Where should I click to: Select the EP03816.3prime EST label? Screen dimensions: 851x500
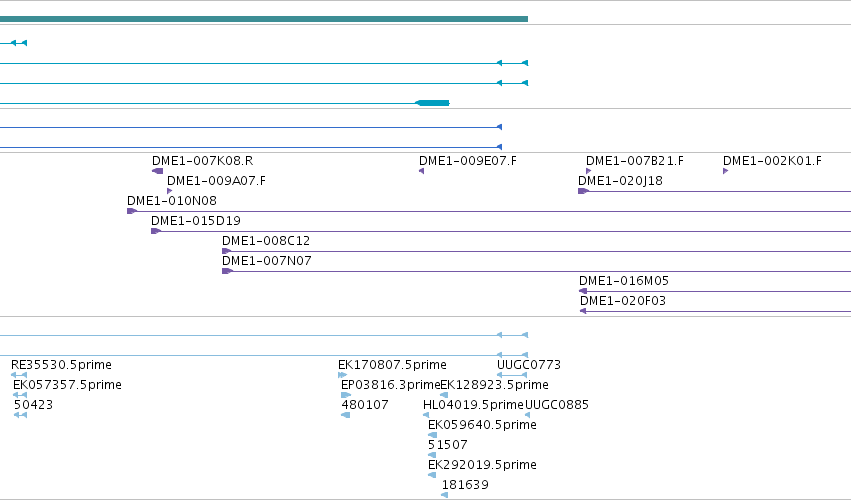pos(390,385)
